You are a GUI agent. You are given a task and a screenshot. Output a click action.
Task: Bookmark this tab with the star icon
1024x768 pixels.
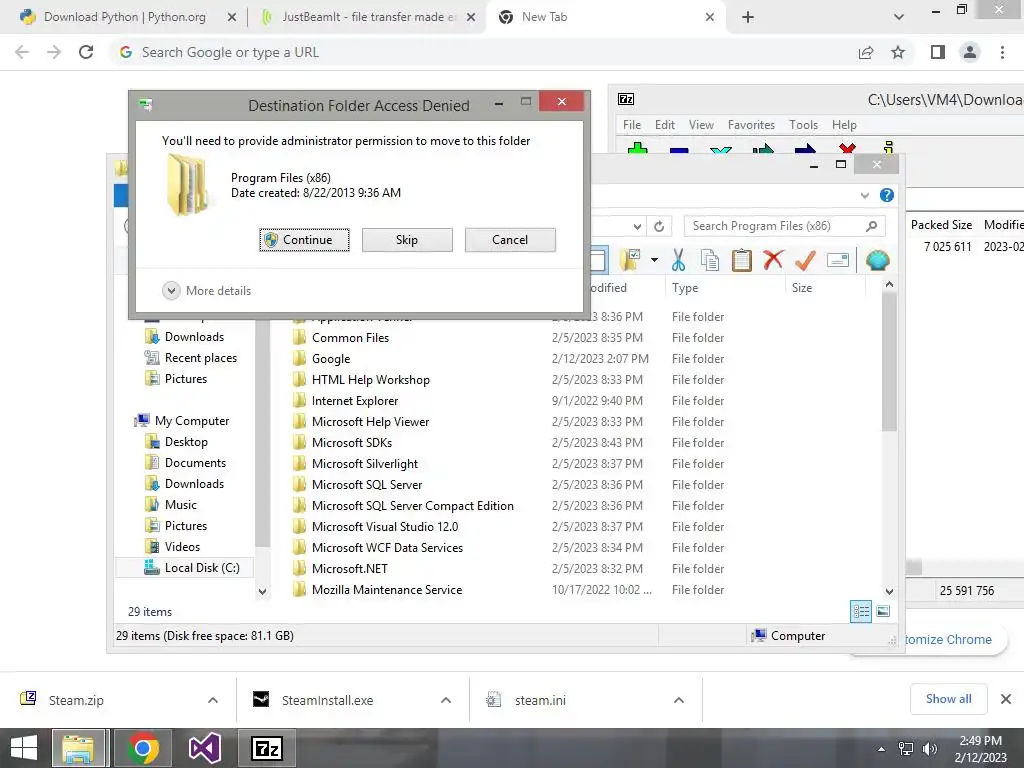(898, 52)
